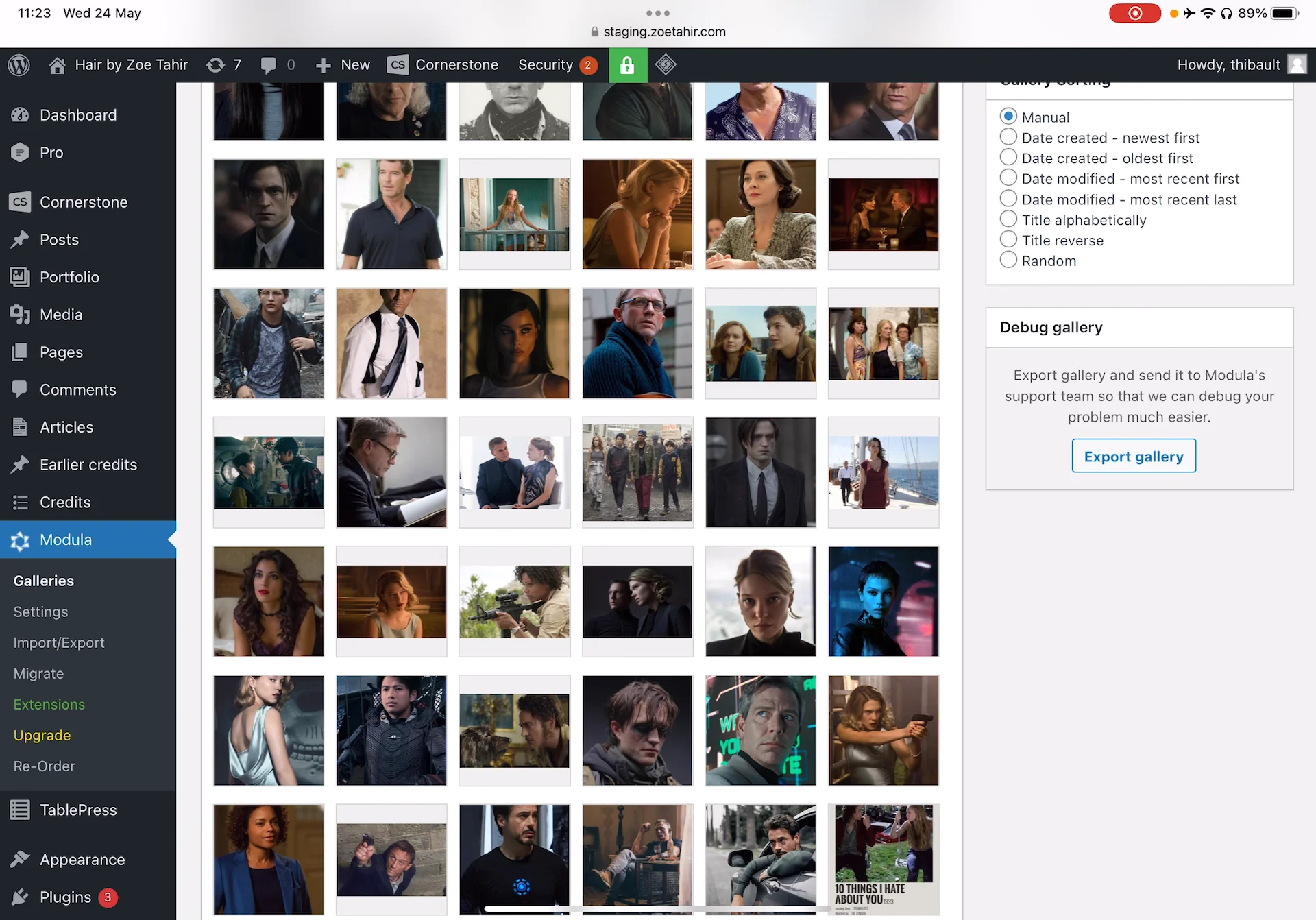Click the Portfolio icon in sidebar
The width and height of the screenshot is (1316, 920).
click(x=20, y=277)
